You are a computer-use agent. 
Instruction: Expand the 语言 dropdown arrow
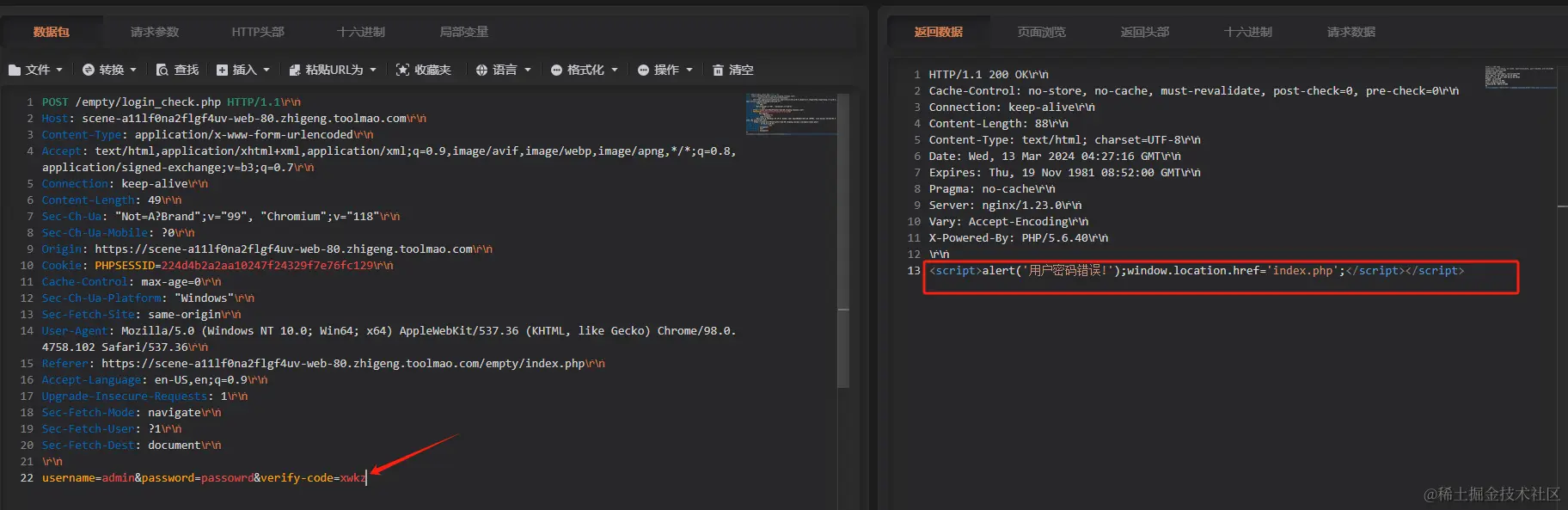pos(528,70)
